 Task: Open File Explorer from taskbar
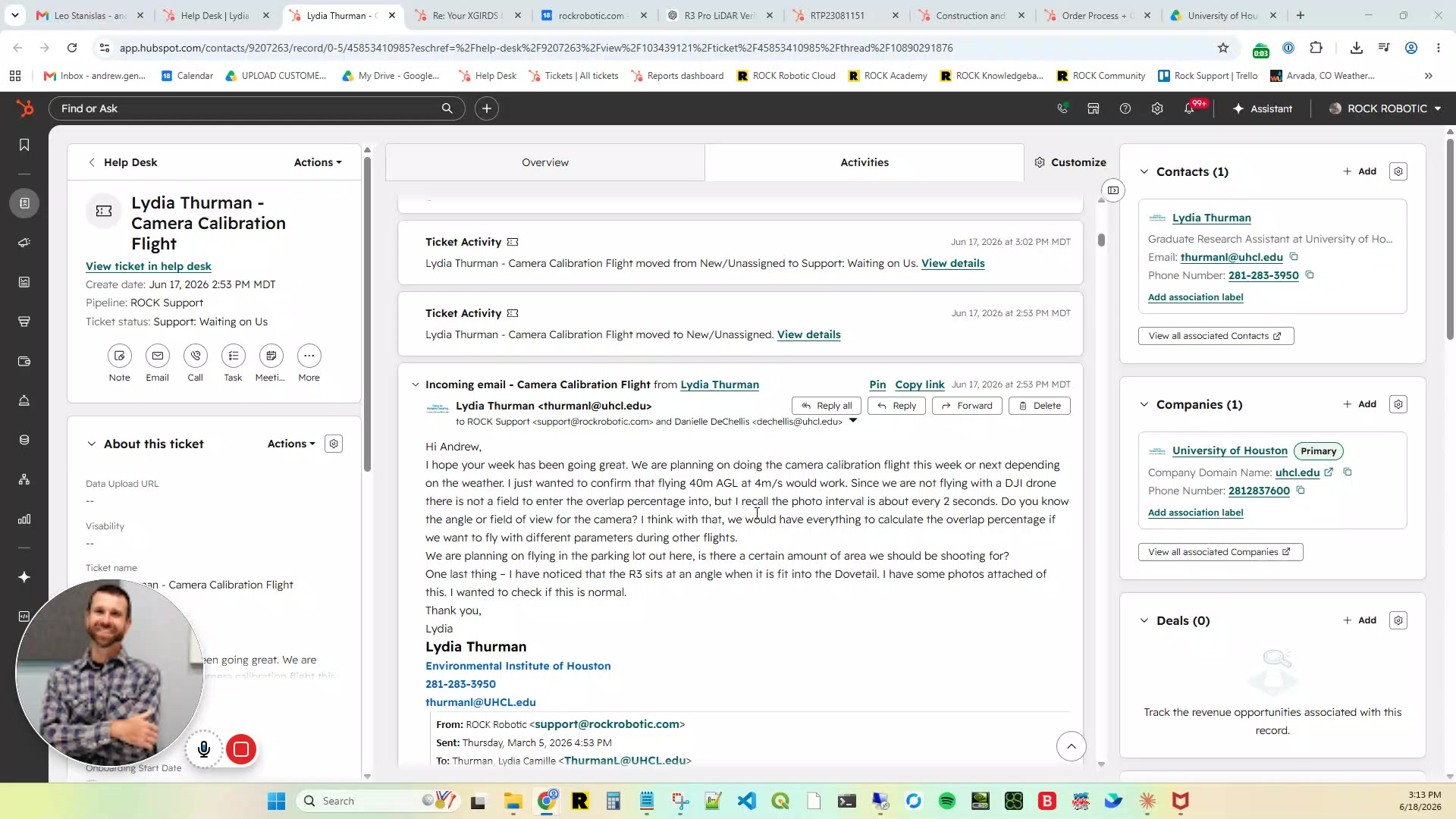(513, 801)
